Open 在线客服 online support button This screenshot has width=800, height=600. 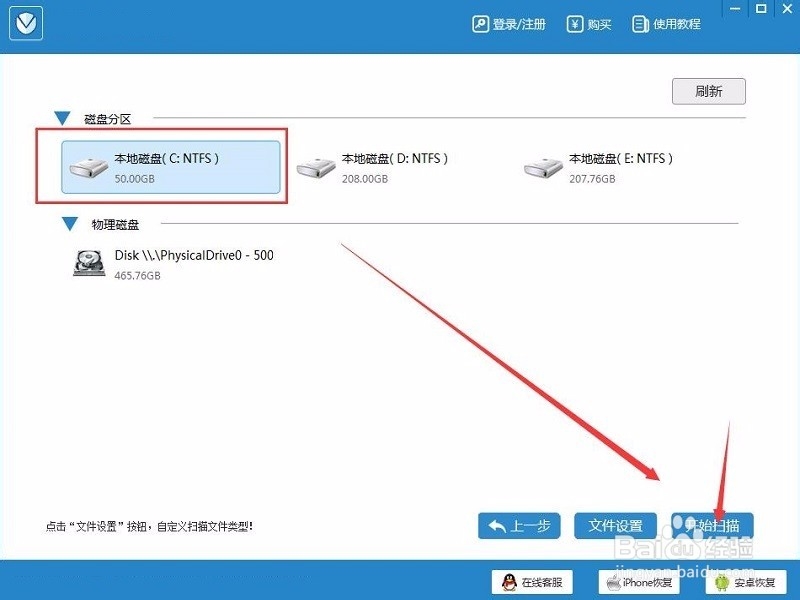532,582
